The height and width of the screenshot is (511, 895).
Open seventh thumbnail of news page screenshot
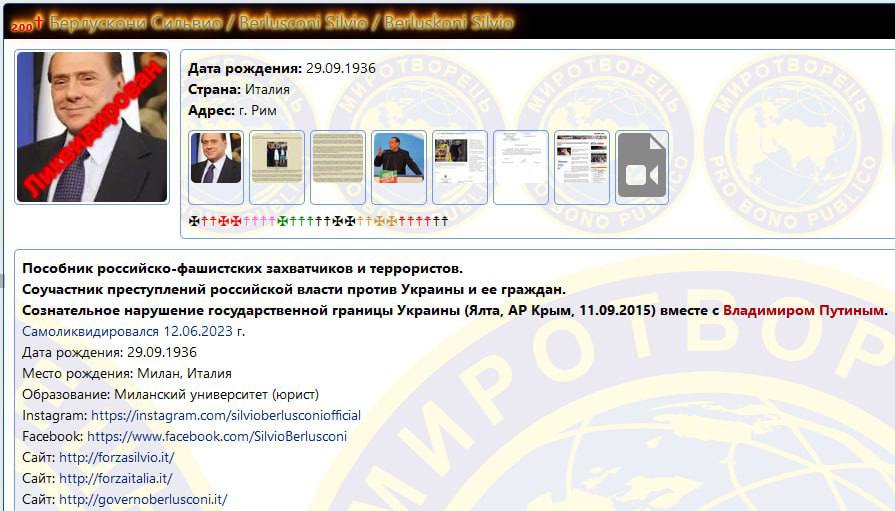click(x=582, y=167)
